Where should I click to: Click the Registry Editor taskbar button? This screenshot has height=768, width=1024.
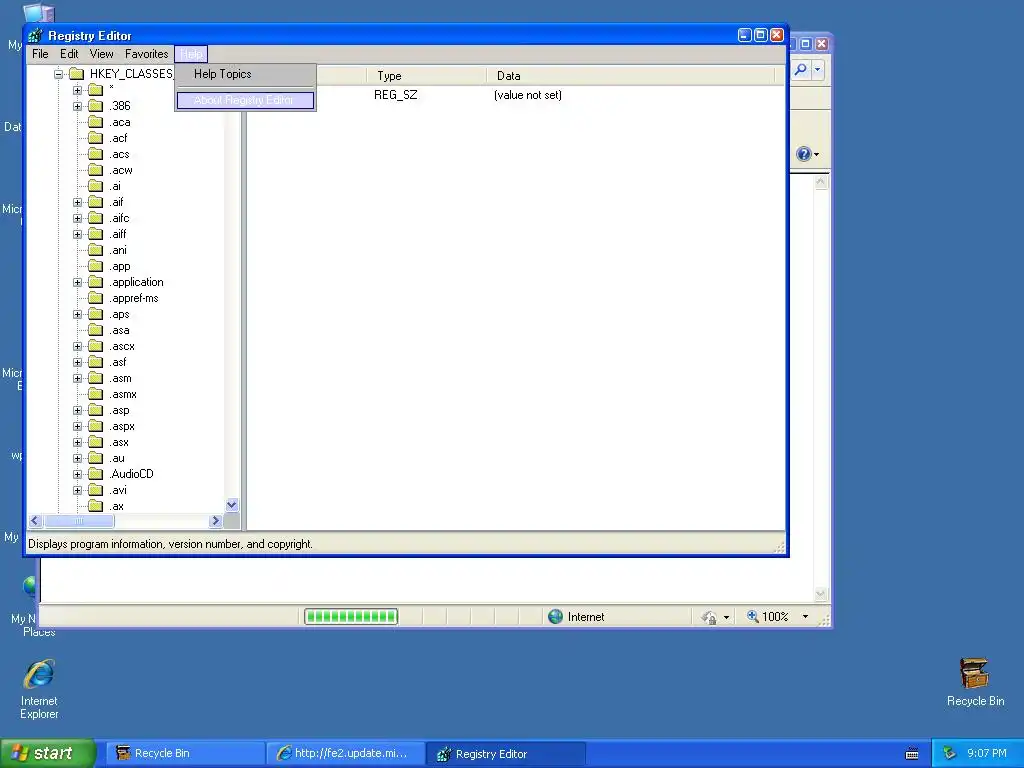click(x=505, y=754)
